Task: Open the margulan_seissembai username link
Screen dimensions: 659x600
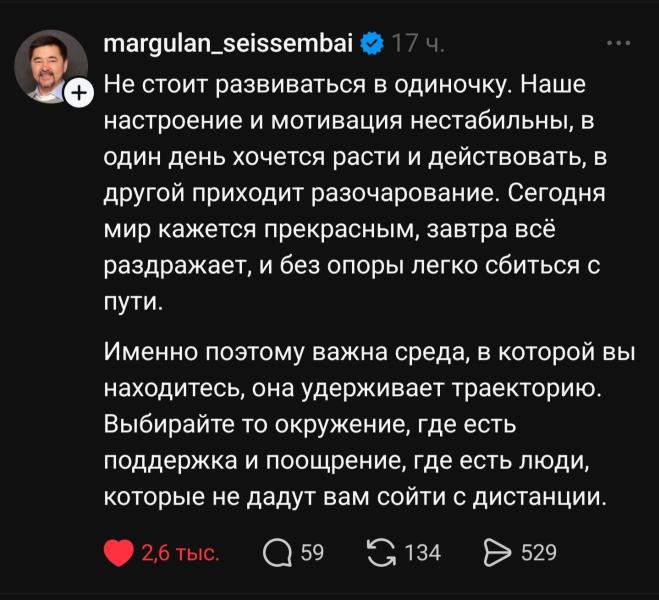Action: 230,45
